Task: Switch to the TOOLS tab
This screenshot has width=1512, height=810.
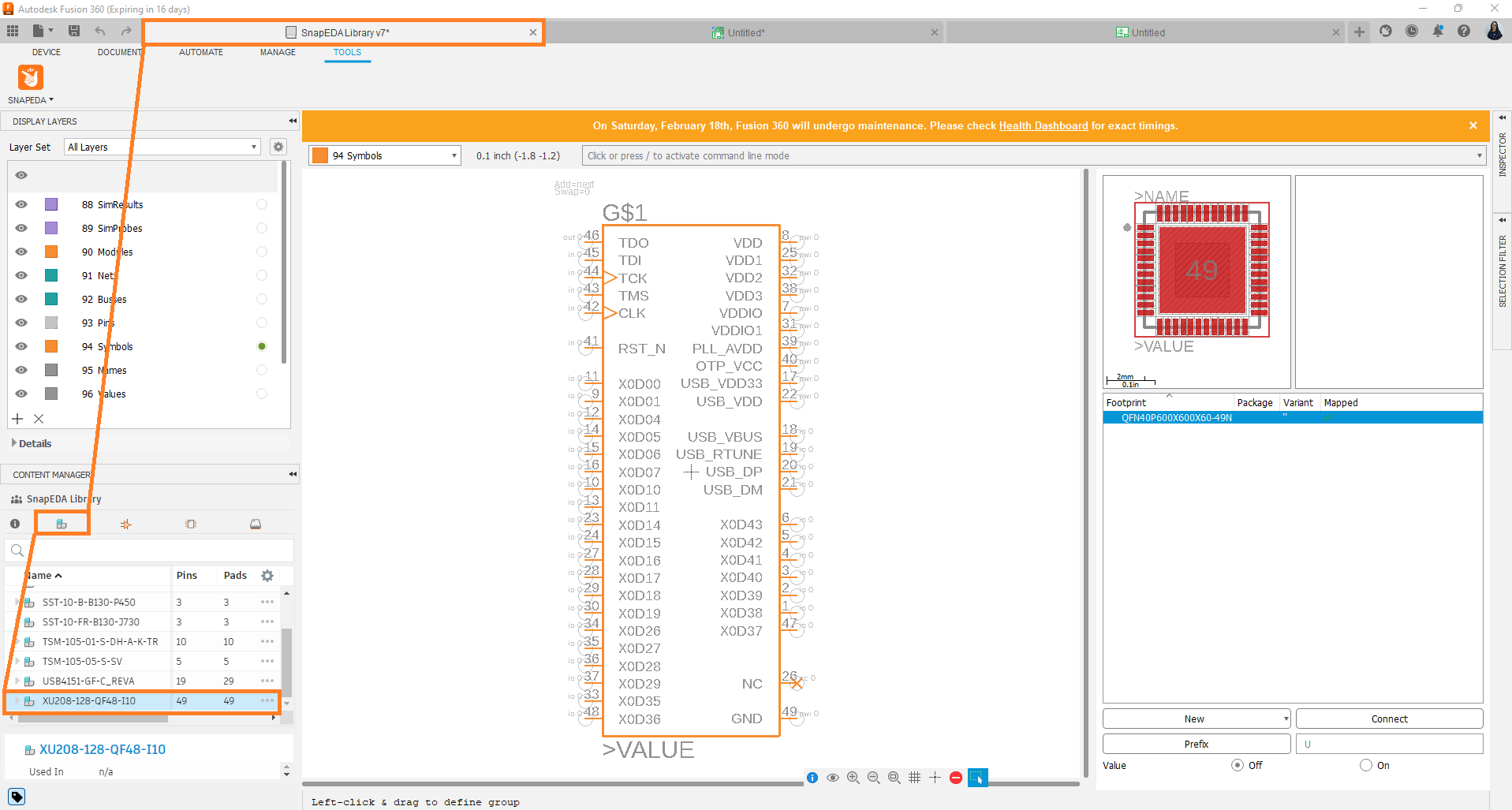Action: coord(347,52)
